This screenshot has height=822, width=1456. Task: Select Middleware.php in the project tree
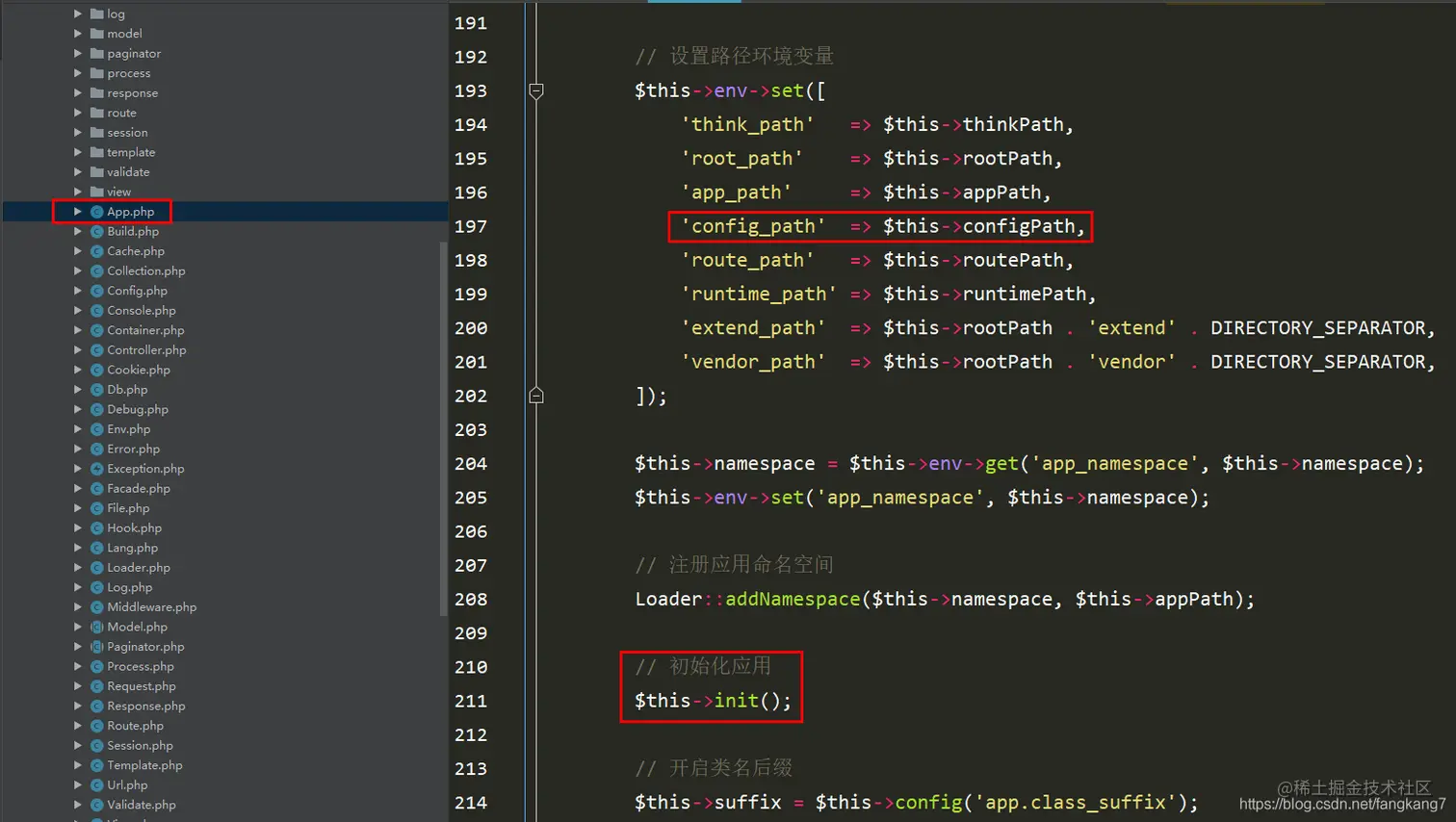tap(151, 607)
